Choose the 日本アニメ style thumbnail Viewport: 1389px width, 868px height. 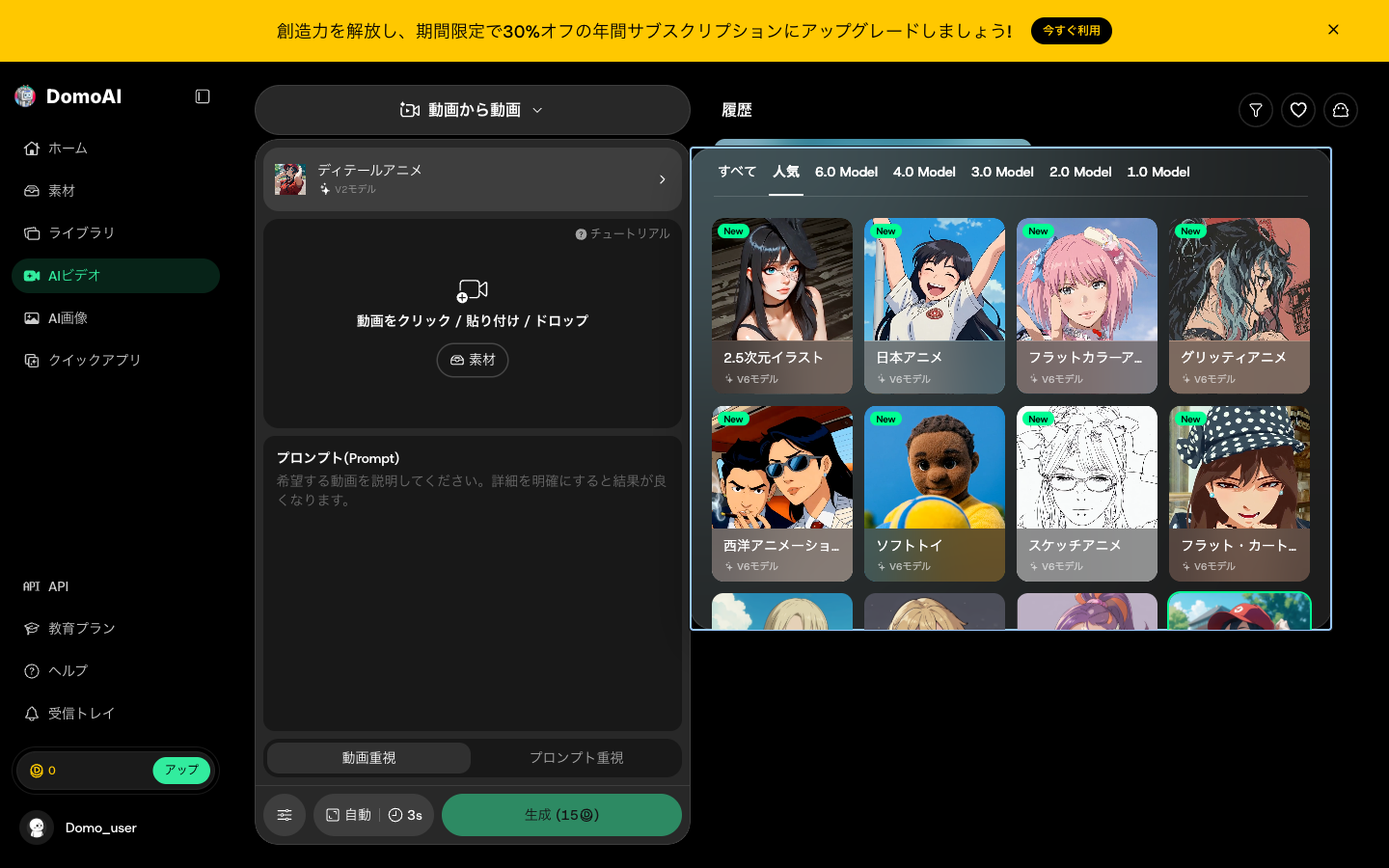point(935,306)
